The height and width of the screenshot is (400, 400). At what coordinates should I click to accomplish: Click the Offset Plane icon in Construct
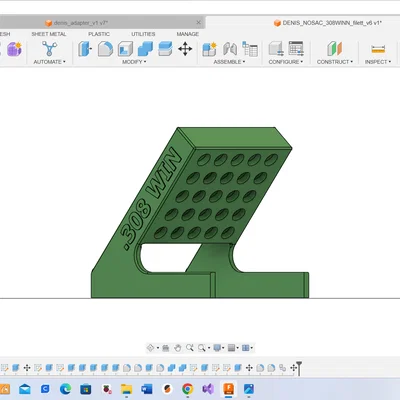(335, 49)
